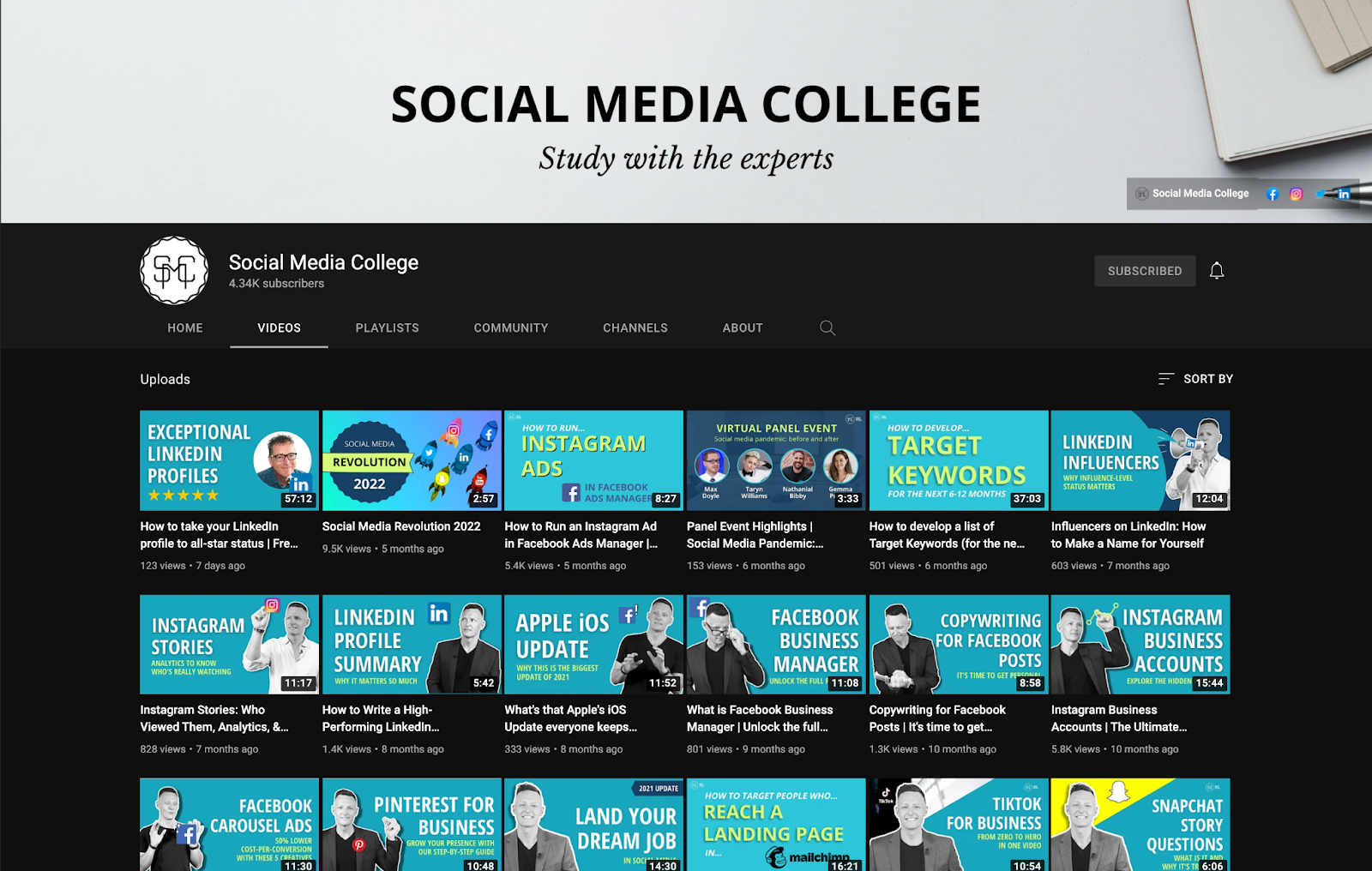Viewport: 1372px width, 871px height.
Task: Open Twitter icon in banner links
Action: coord(1321,195)
